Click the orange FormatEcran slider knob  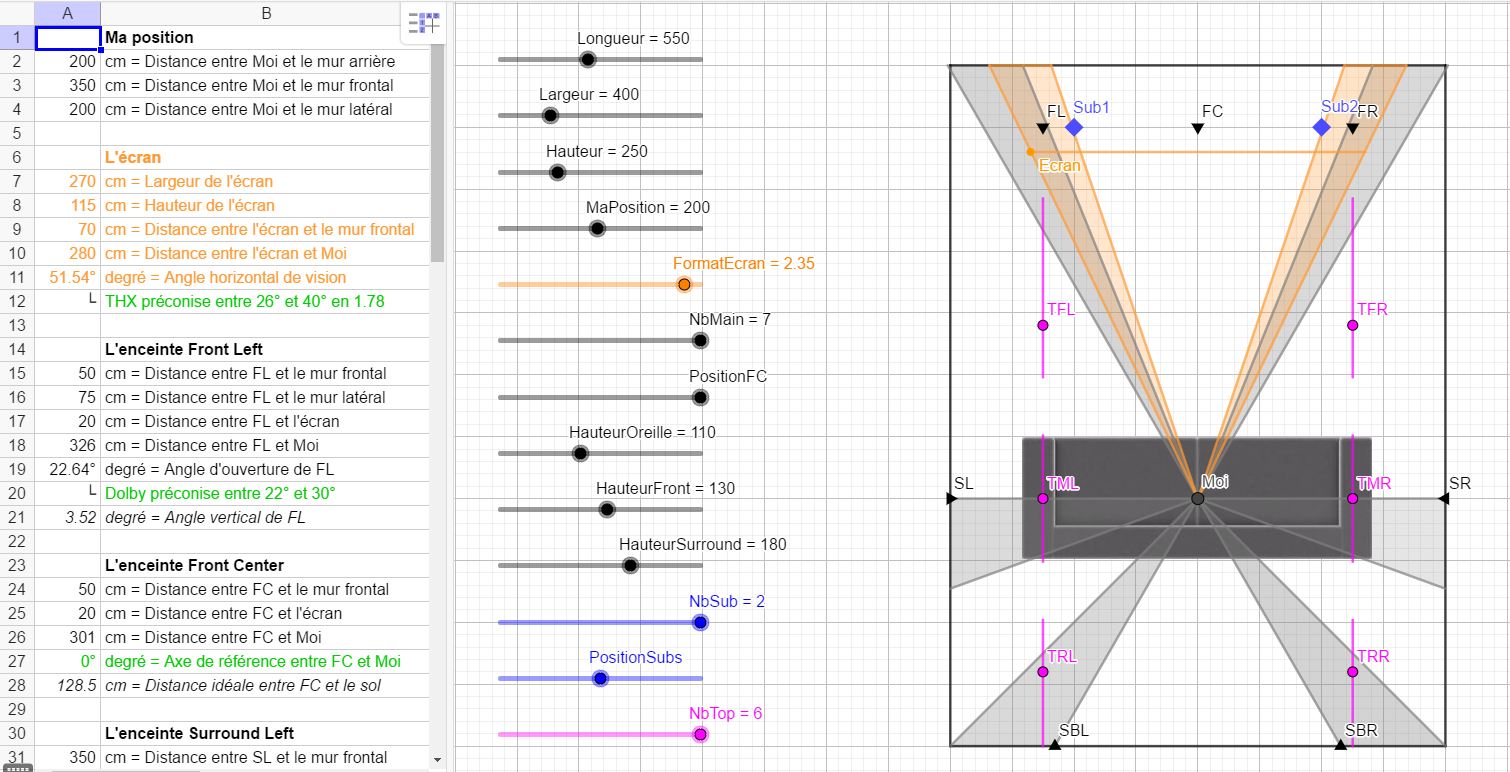(x=684, y=284)
